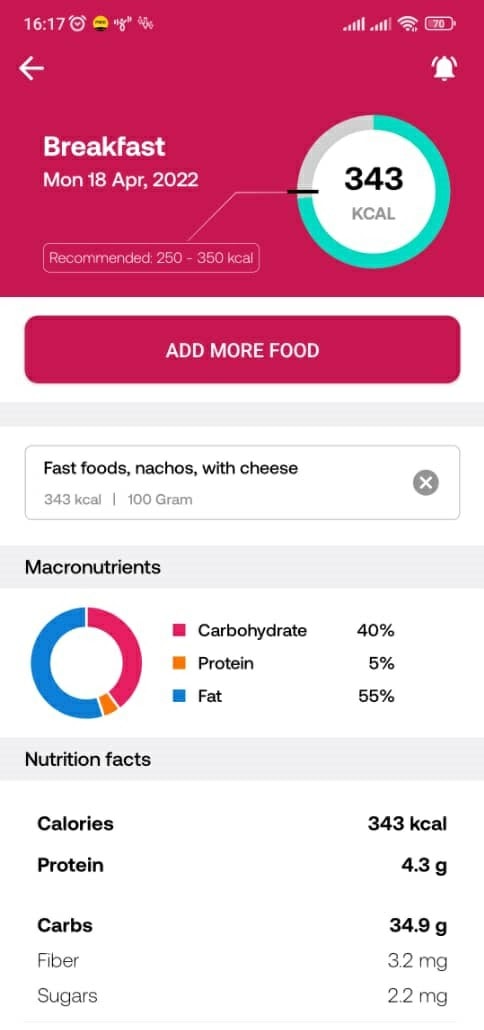This screenshot has height=1030, width=484.
Task: Tap the Wi-Fi status bar icon
Action: [x=408, y=24]
